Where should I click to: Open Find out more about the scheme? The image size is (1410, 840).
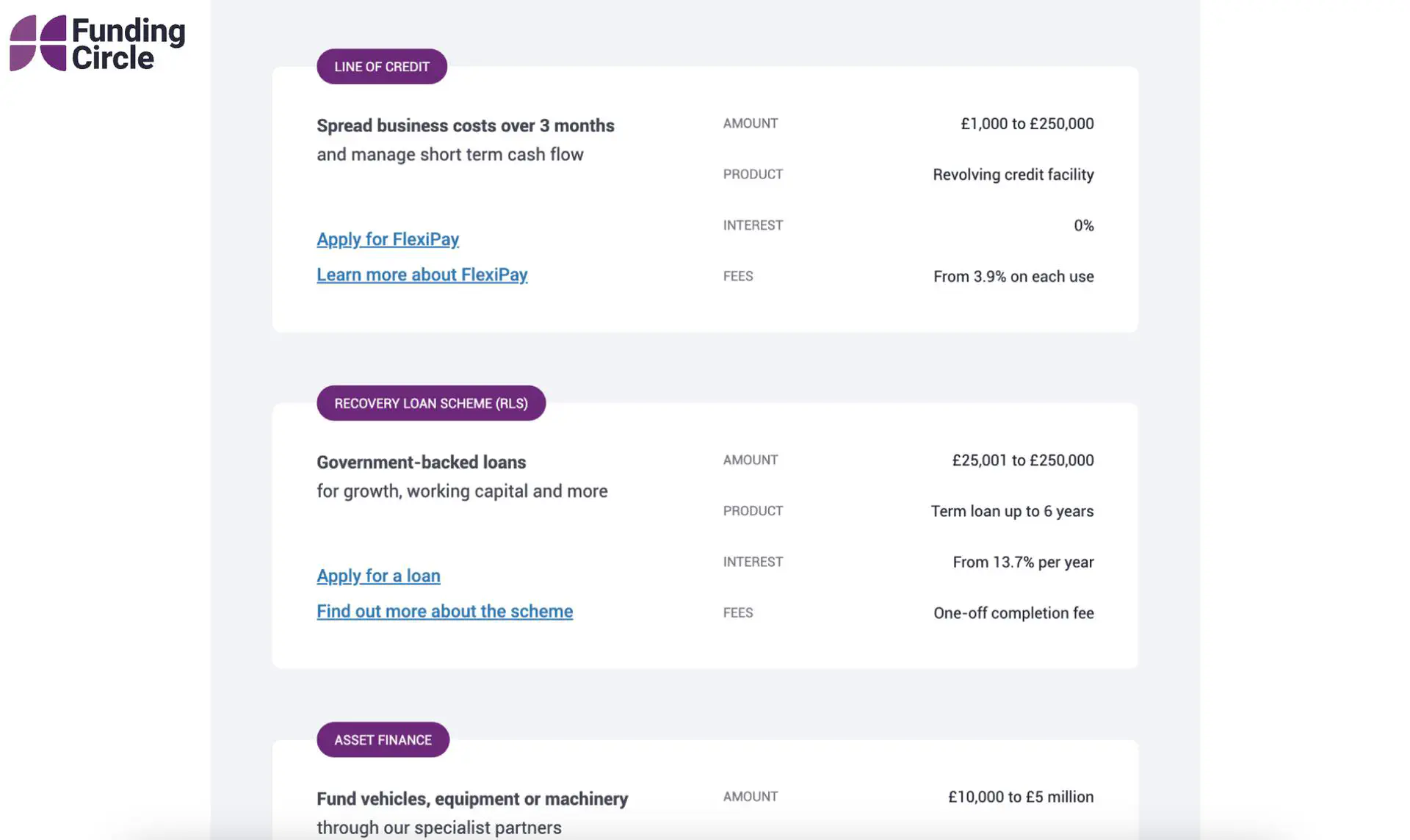[444, 611]
